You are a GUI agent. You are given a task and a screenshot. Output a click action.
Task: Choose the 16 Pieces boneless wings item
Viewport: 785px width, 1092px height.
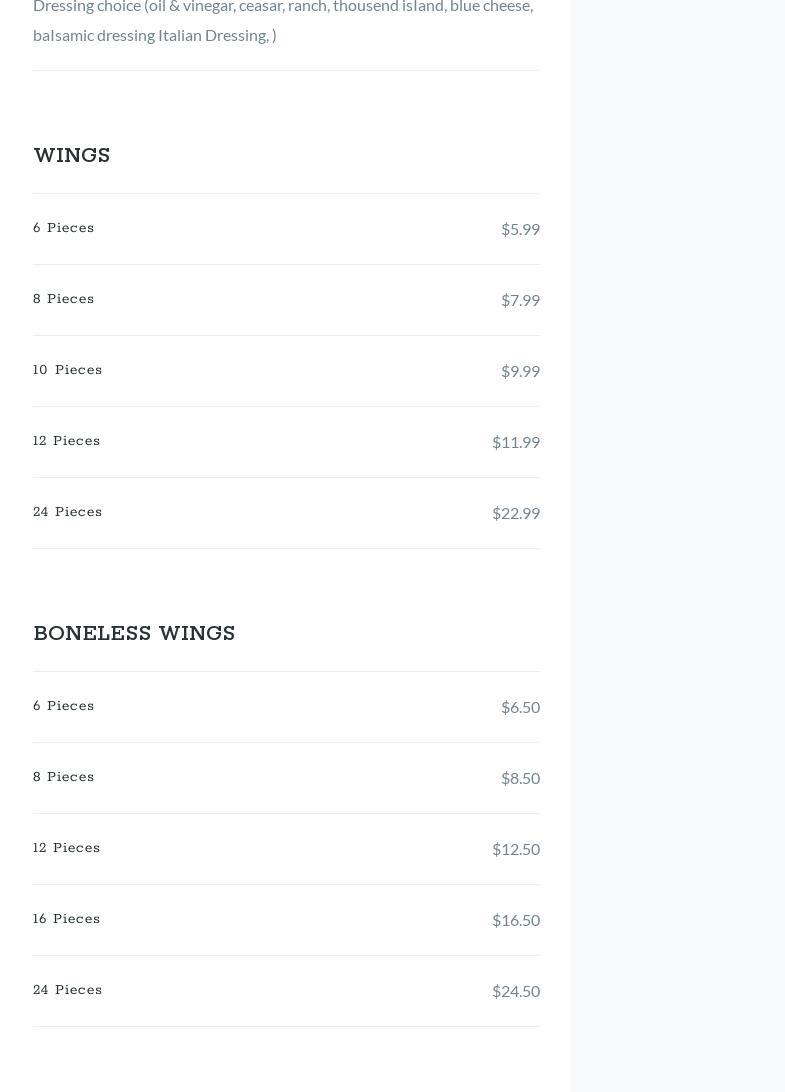coord(67,919)
